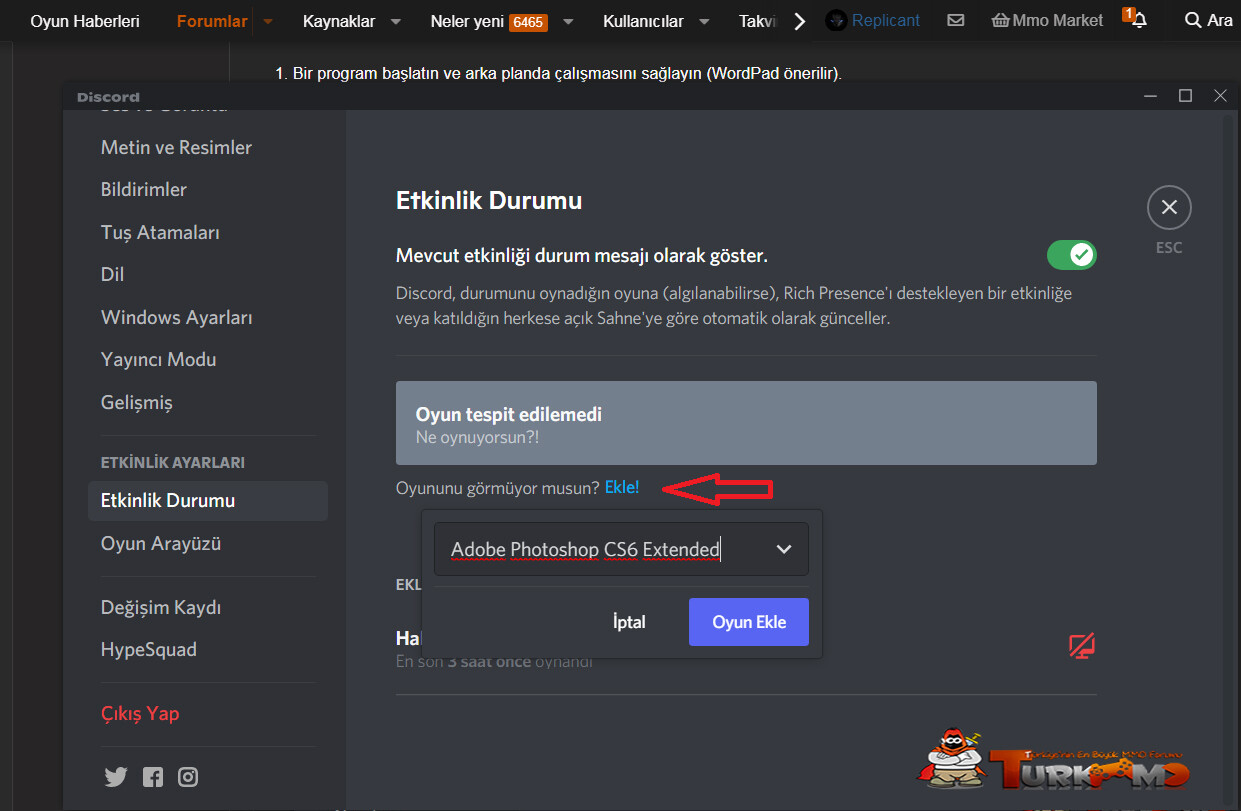Click the 'Oyun tespit edilemedi' text
The image size is (1241, 811).
click(x=509, y=414)
